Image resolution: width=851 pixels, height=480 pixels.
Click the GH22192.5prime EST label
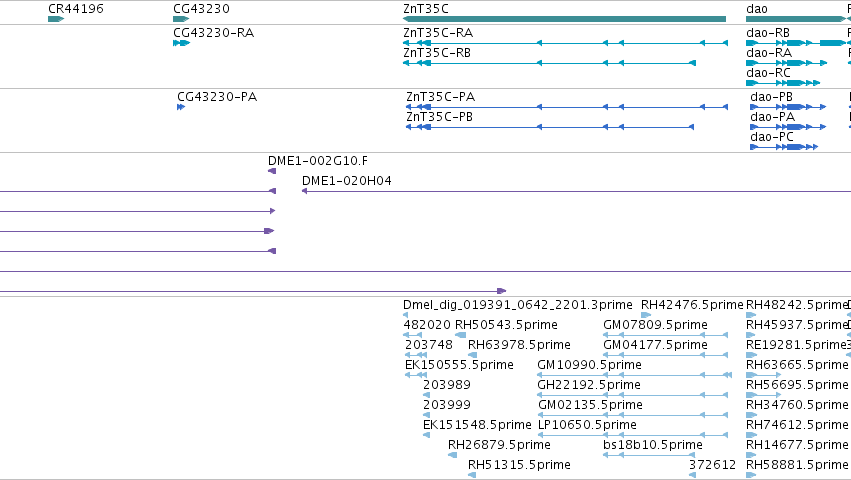click(589, 385)
